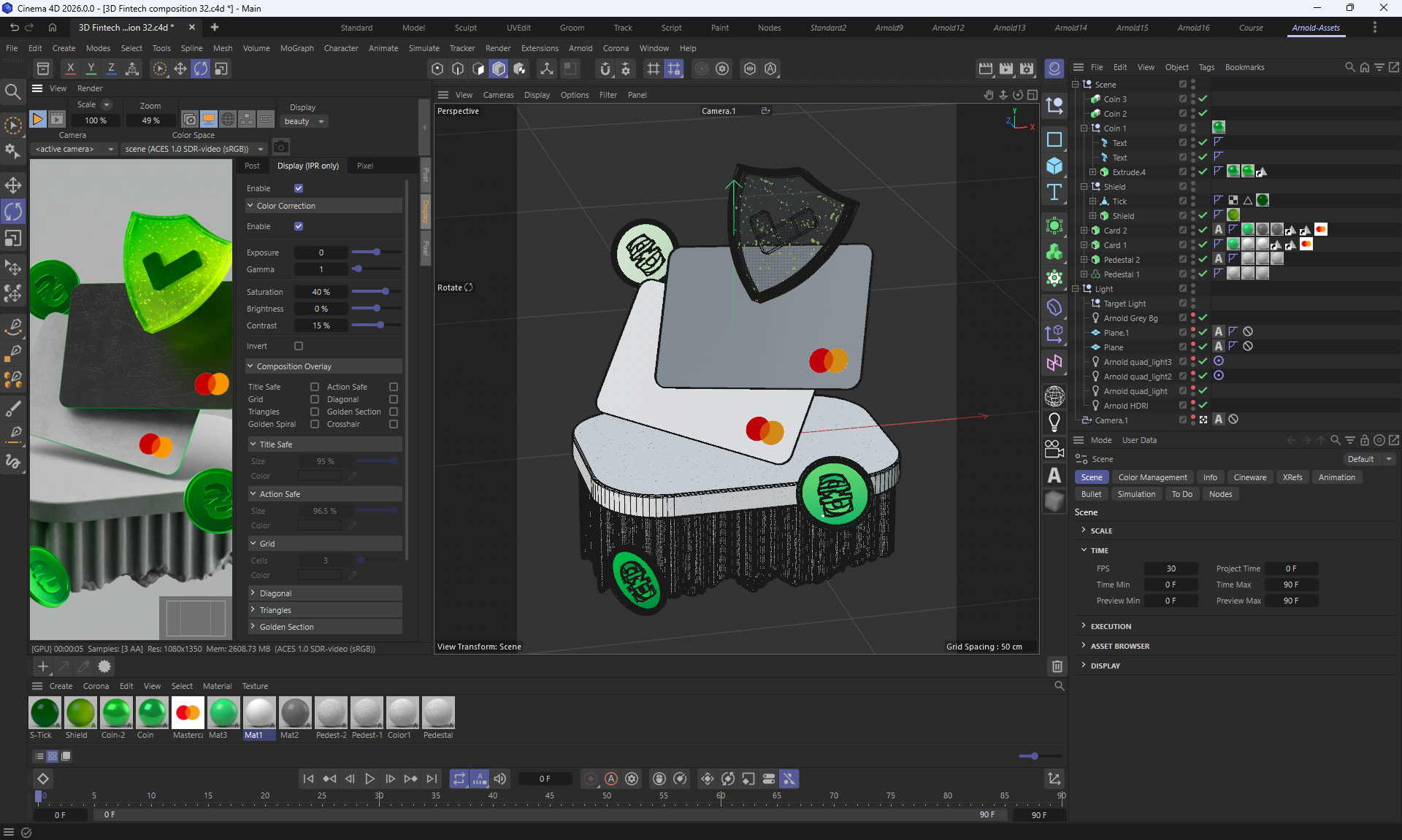Activate the Rotate tool in left toolbar

click(13, 212)
